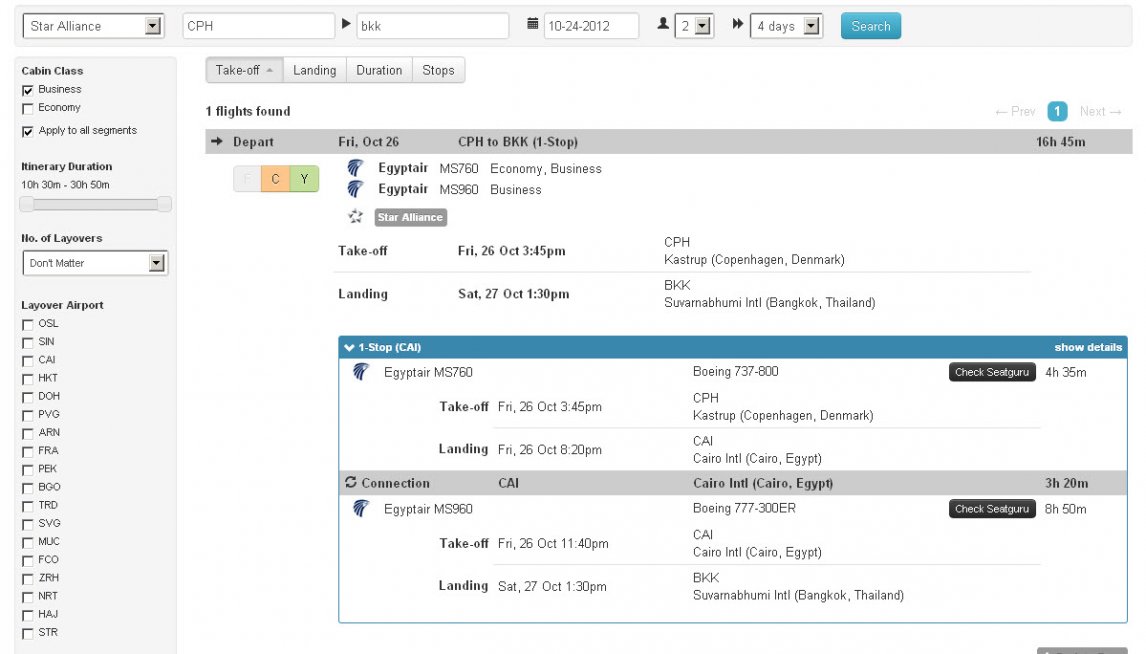This screenshot has width=1146, height=654.
Task: Sort results by Landing
Action: tap(314, 70)
